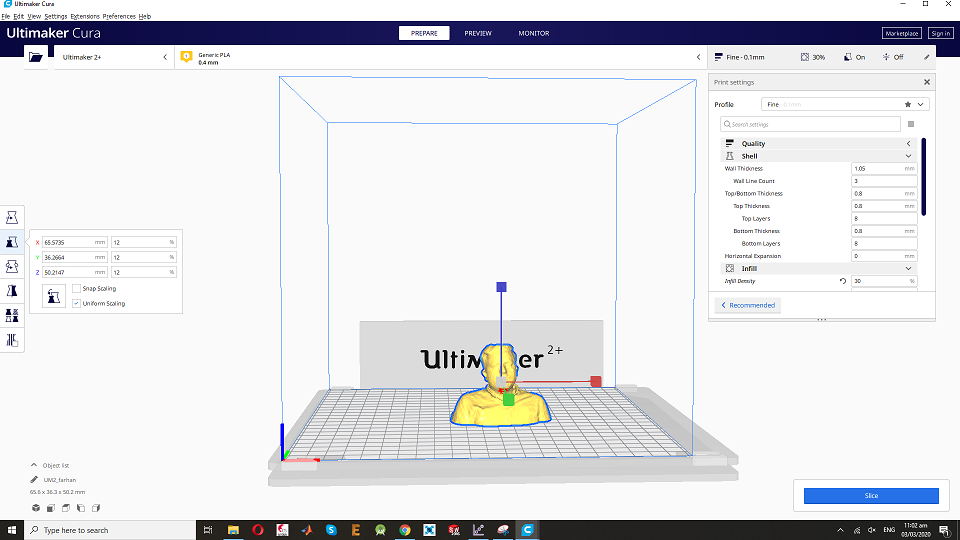This screenshot has height=540, width=960.
Task: Open the Edit menu
Action: point(19,17)
